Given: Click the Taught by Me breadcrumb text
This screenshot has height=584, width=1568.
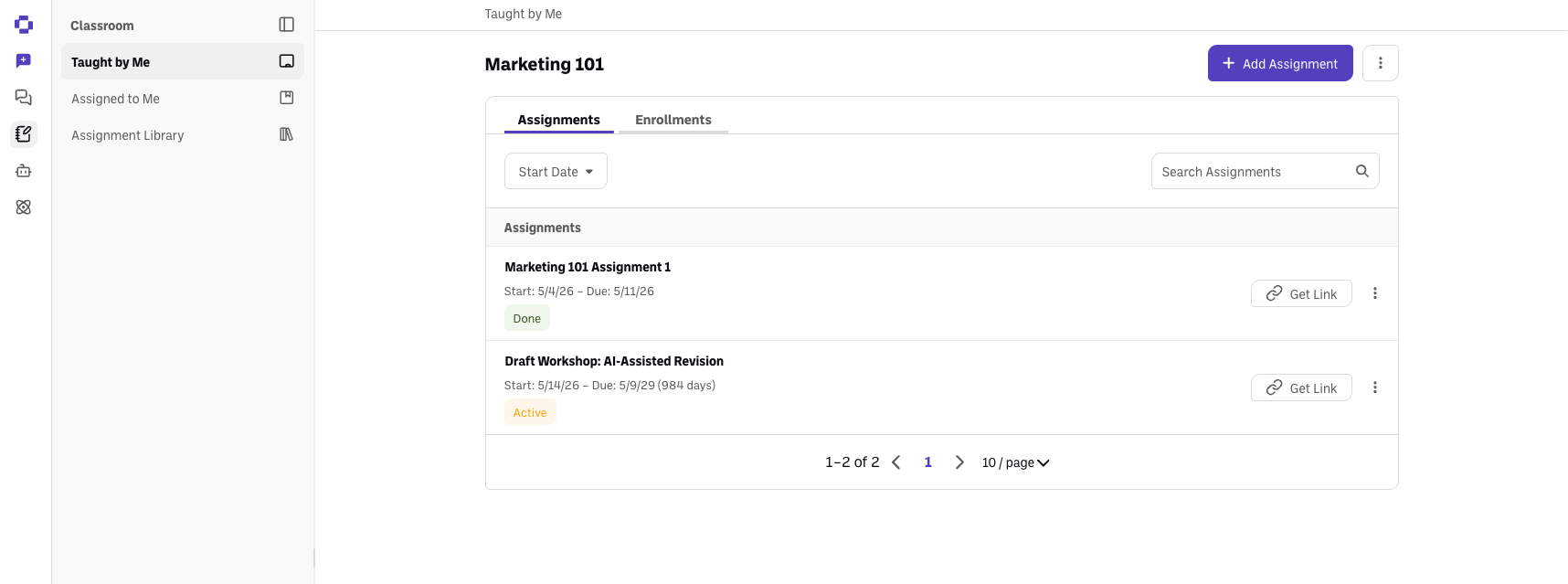Looking at the screenshot, I should pos(523,14).
